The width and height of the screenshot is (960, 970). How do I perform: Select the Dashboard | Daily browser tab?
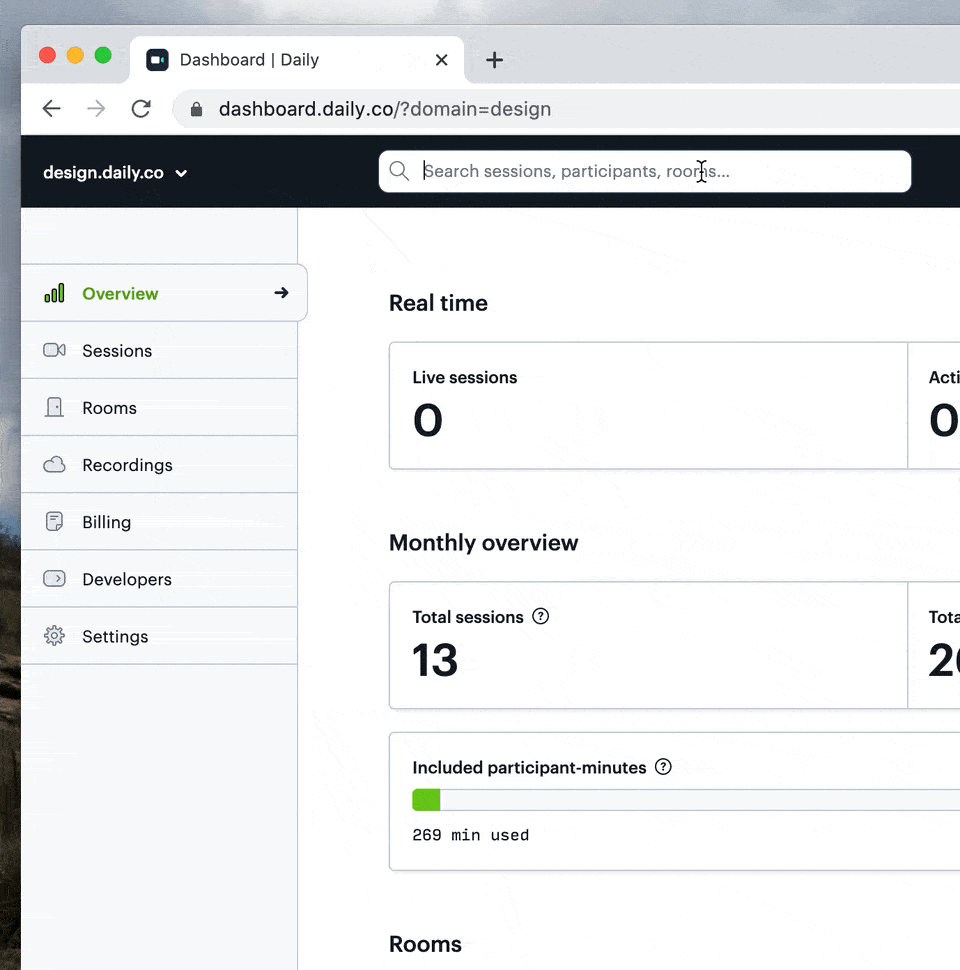click(297, 60)
